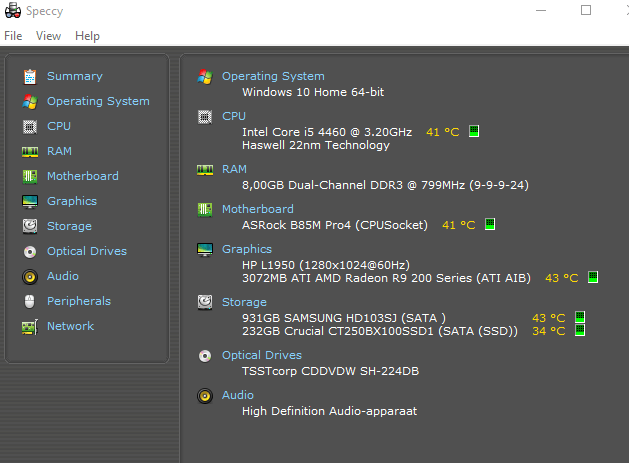Select Operating System in the sidebar

point(98,101)
